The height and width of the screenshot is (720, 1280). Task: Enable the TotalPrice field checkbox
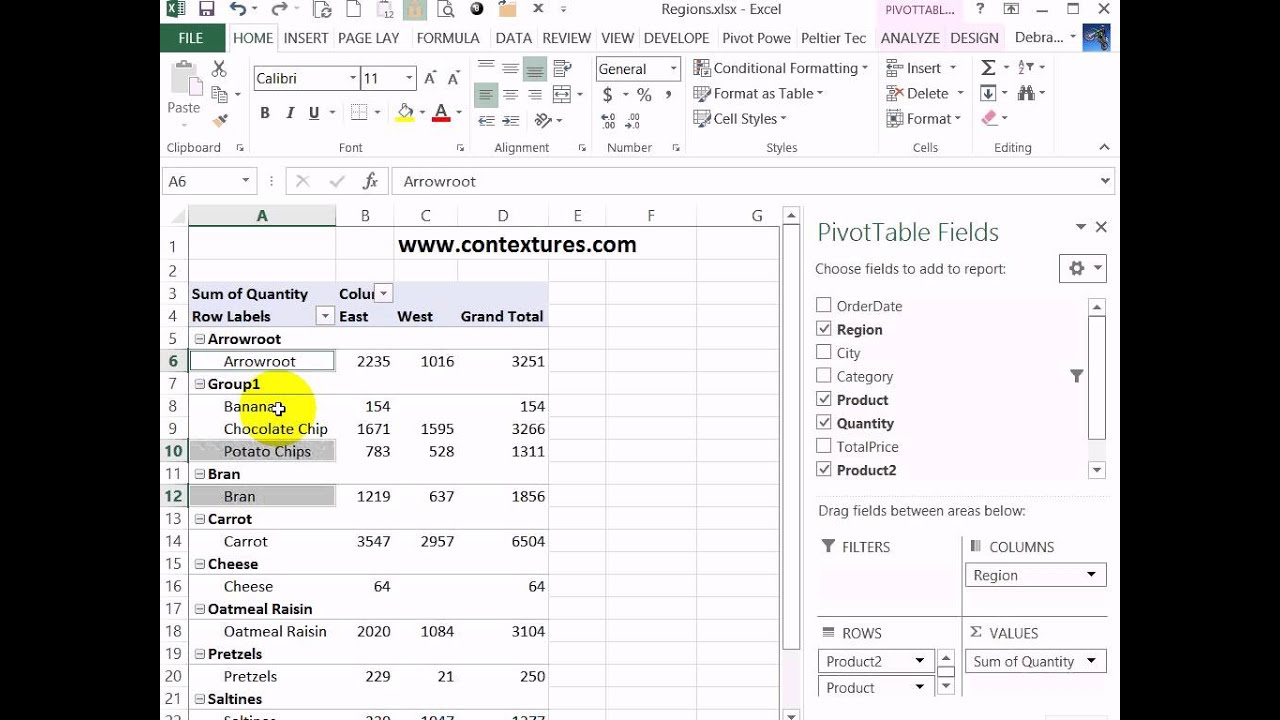pos(824,447)
